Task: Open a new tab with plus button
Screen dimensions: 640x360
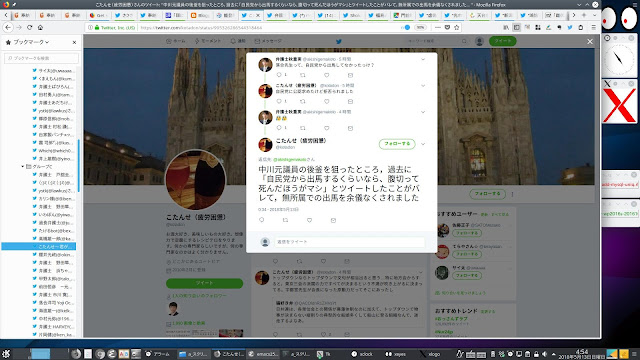Action: tap(584, 15)
